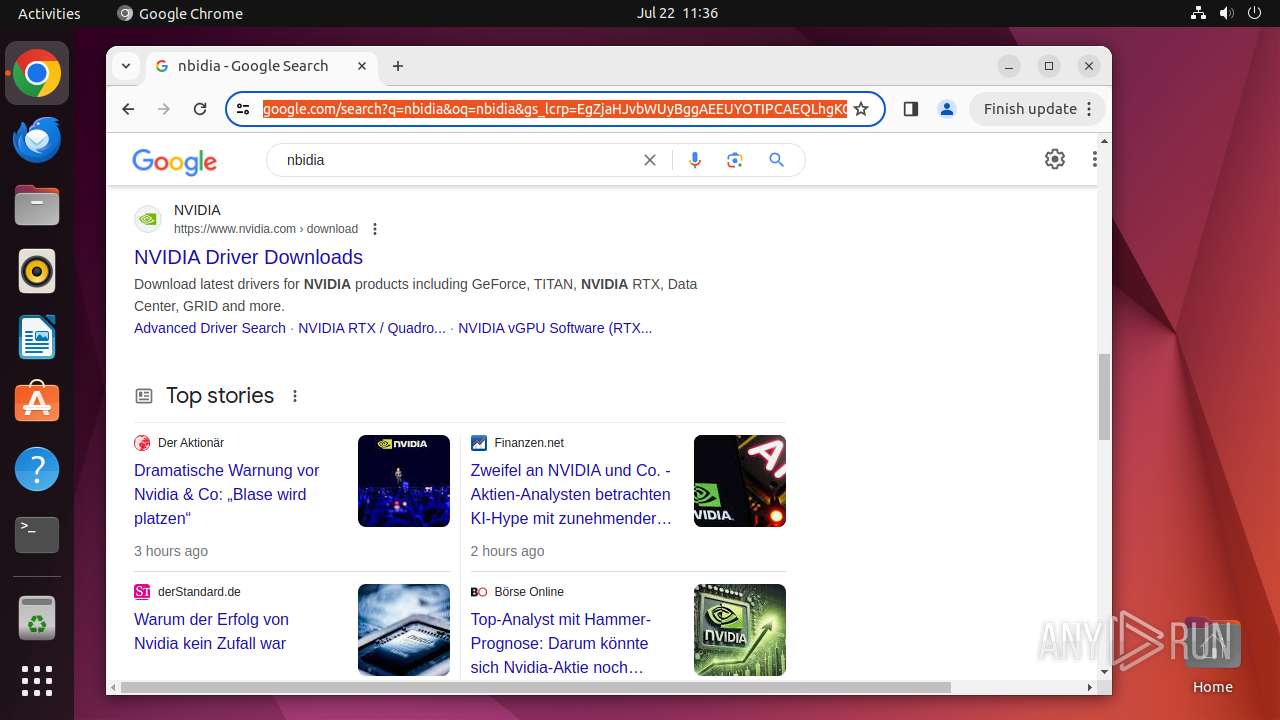
Task: Open Files from the Ubuntu dock
Action: [x=37, y=205]
